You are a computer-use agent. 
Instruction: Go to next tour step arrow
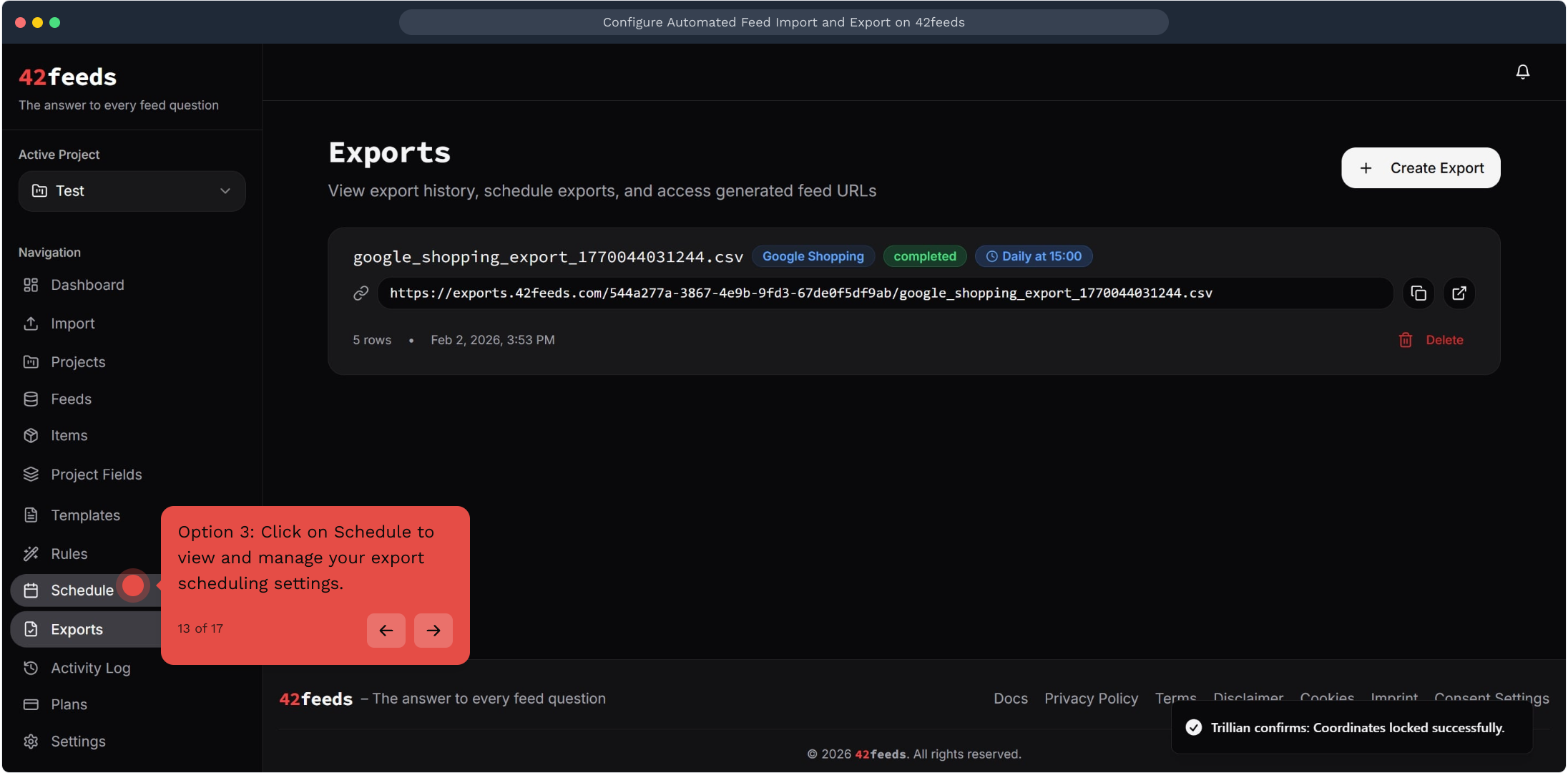tap(433, 631)
